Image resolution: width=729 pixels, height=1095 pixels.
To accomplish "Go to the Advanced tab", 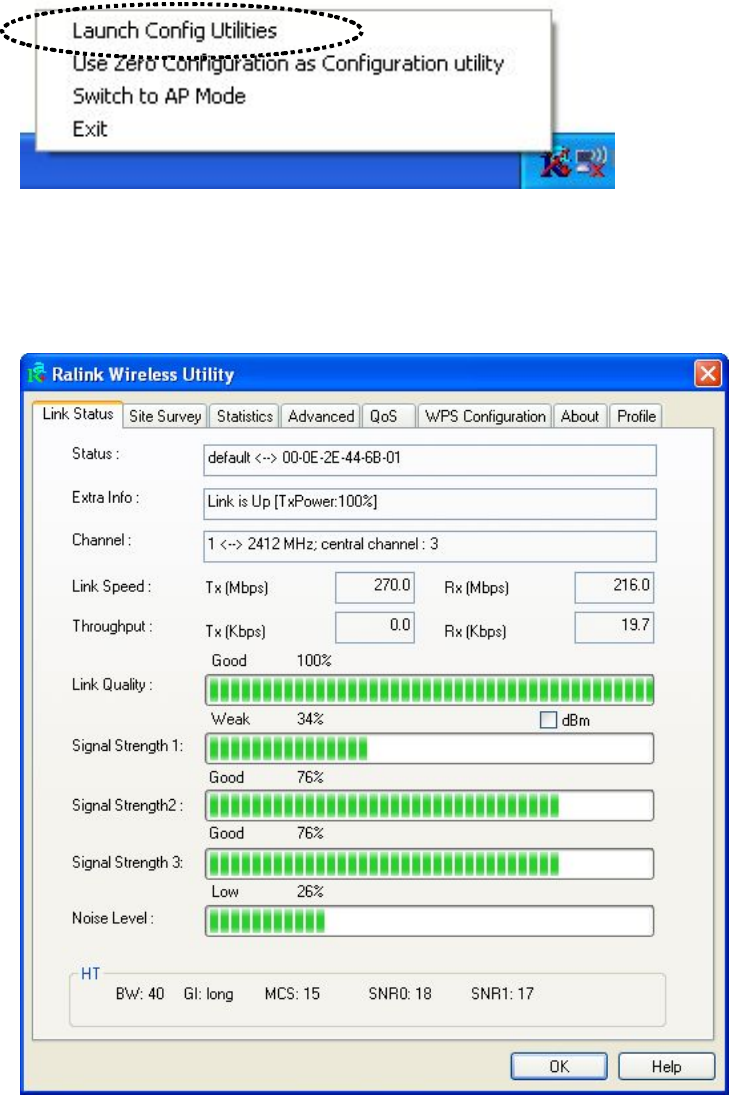I will click(321, 416).
